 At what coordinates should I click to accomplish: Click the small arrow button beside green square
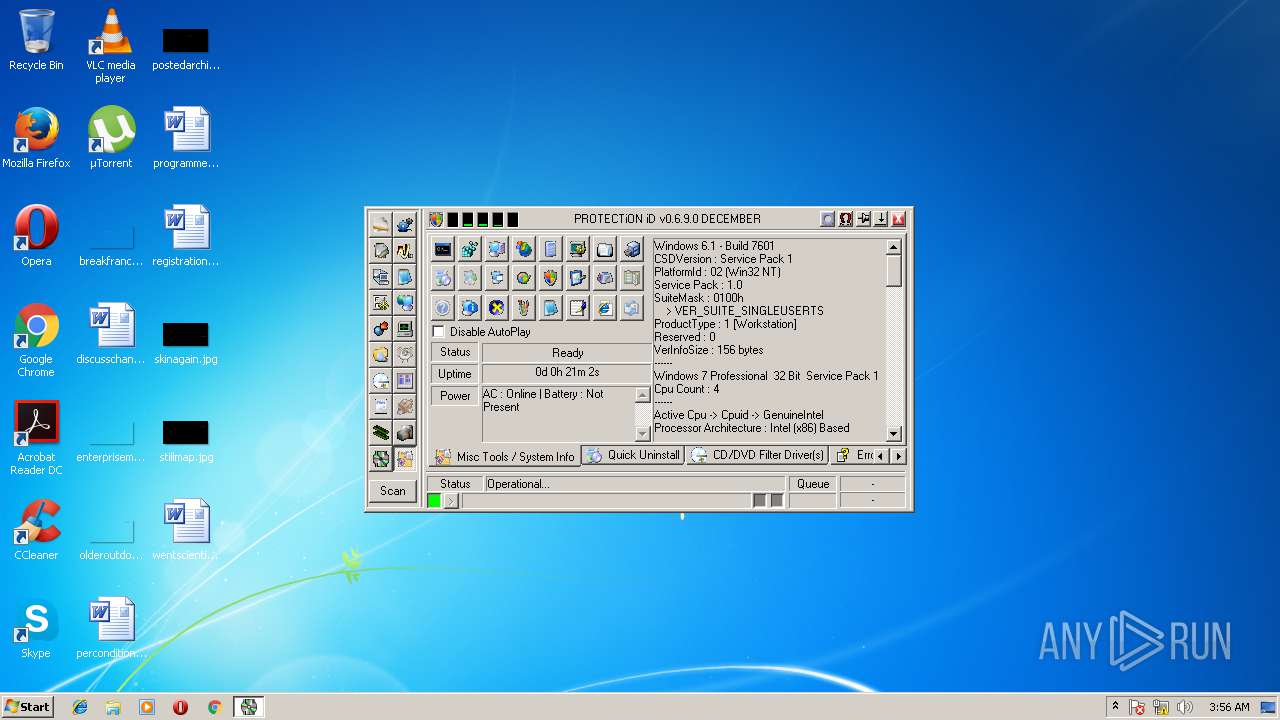coord(451,501)
